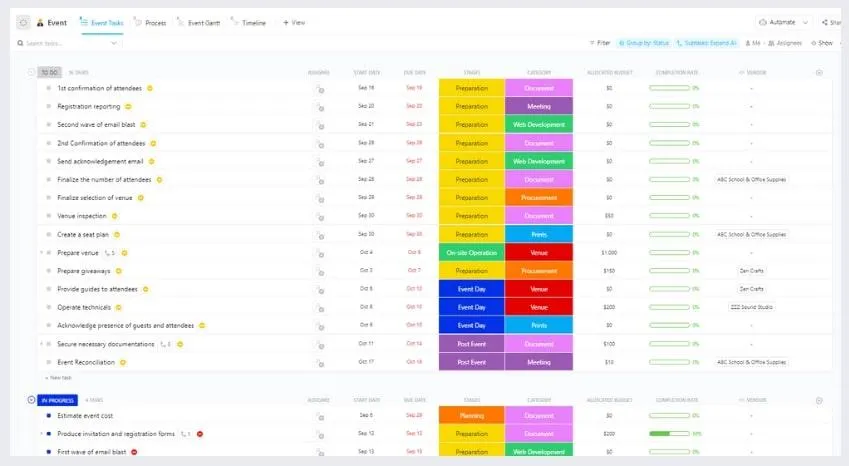Click the search tasks magnifier icon
The image size is (849, 466).
21,43
